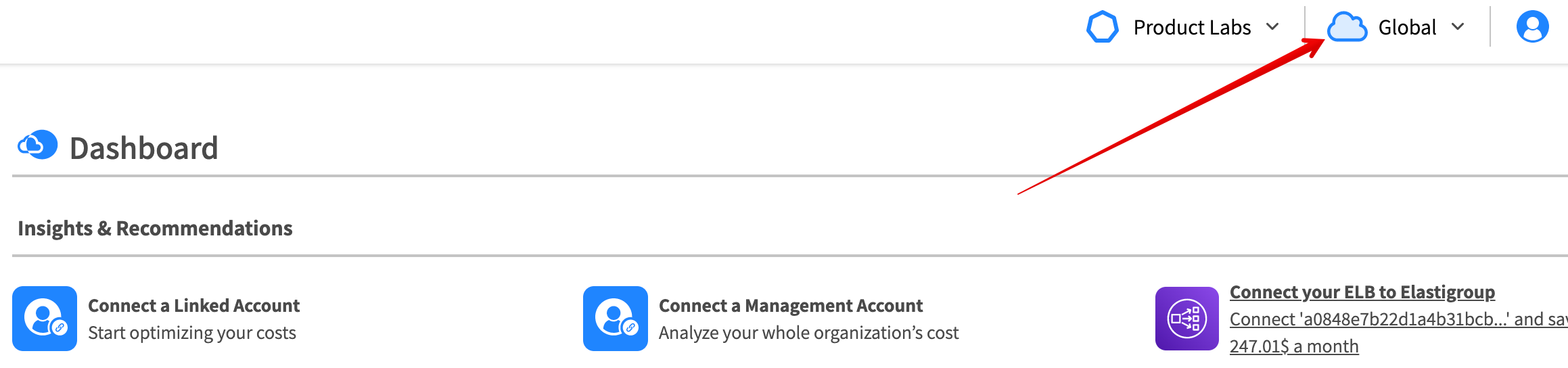
Task: Open the user profile avatar menu
Action: (1532, 27)
